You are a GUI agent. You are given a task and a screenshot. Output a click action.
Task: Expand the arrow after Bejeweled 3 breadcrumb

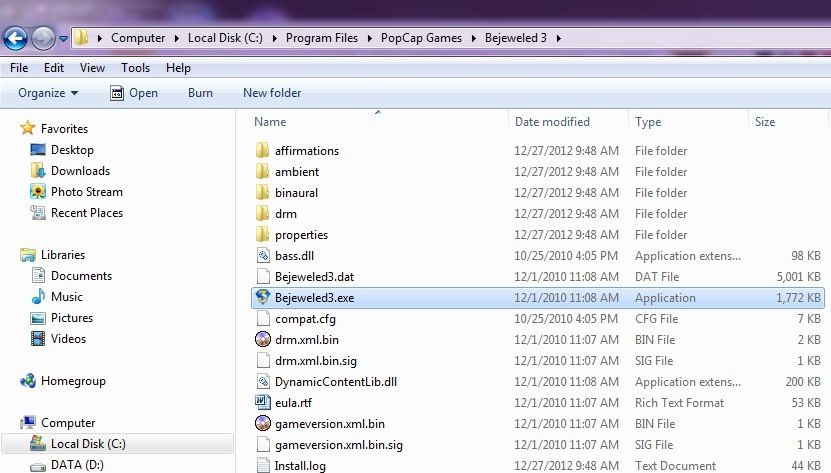559,38
